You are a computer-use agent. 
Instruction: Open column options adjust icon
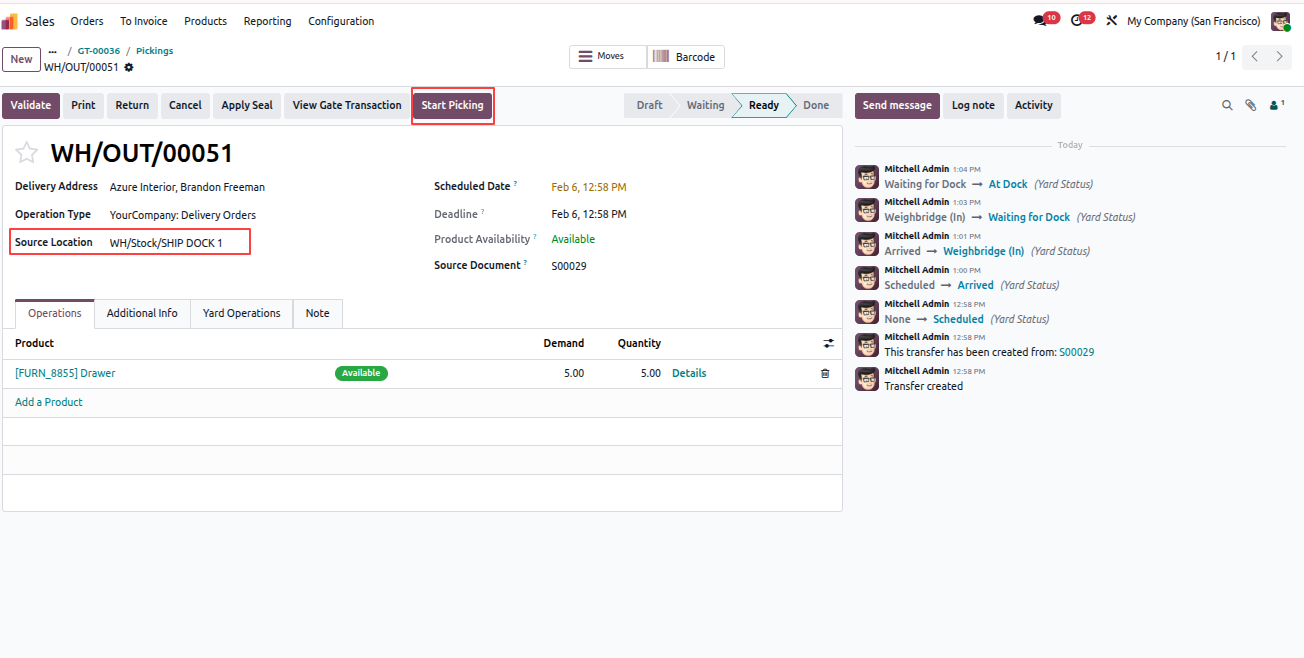click(x=828, y=343)
